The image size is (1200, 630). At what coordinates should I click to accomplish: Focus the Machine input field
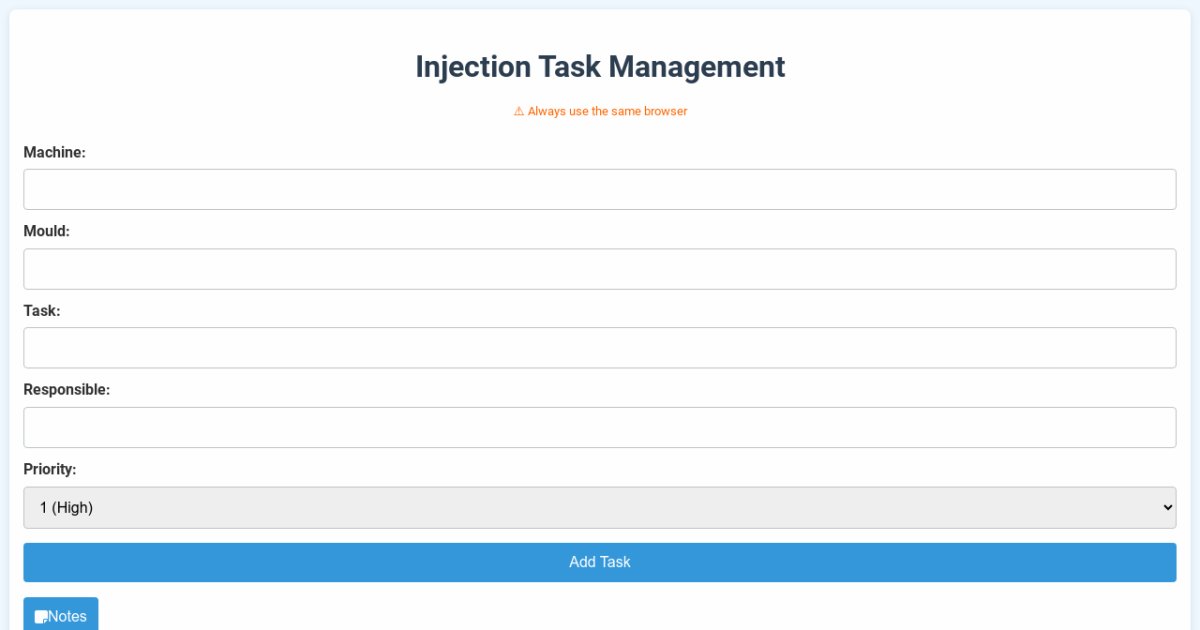click(599, 189)
